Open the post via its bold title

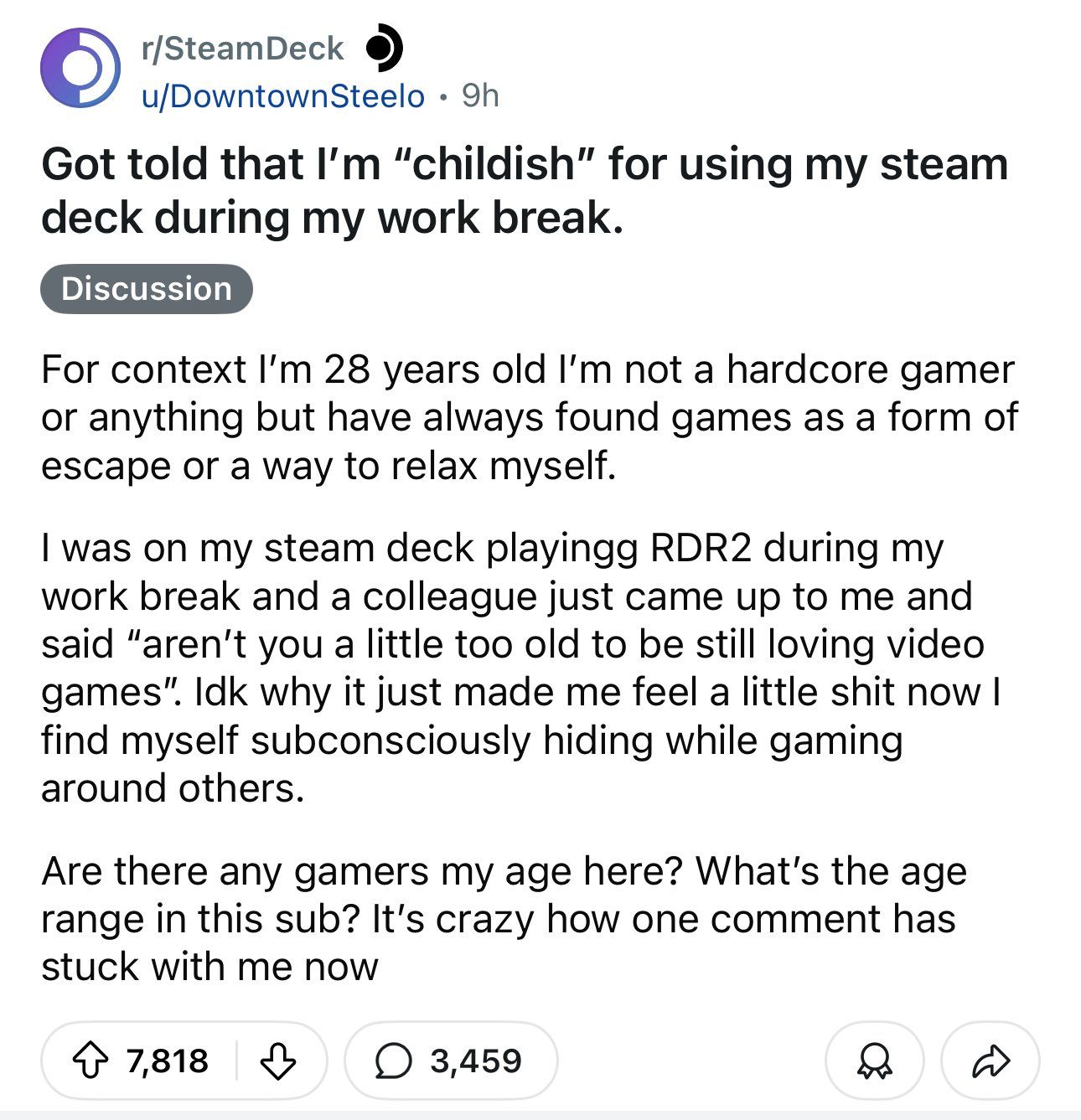point(525,190)
